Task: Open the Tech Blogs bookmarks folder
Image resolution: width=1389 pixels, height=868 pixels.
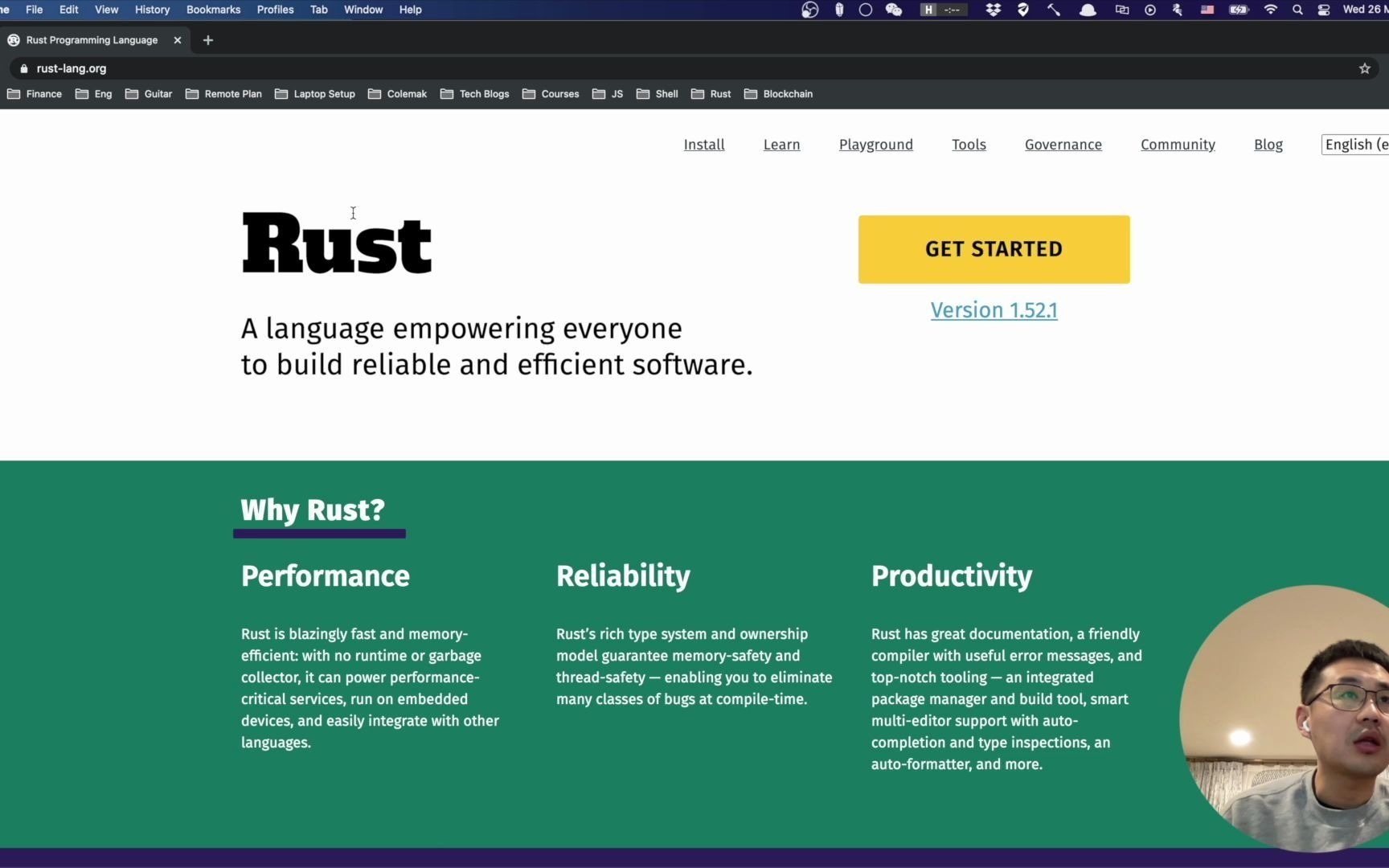Action: (x=475, y=94)
